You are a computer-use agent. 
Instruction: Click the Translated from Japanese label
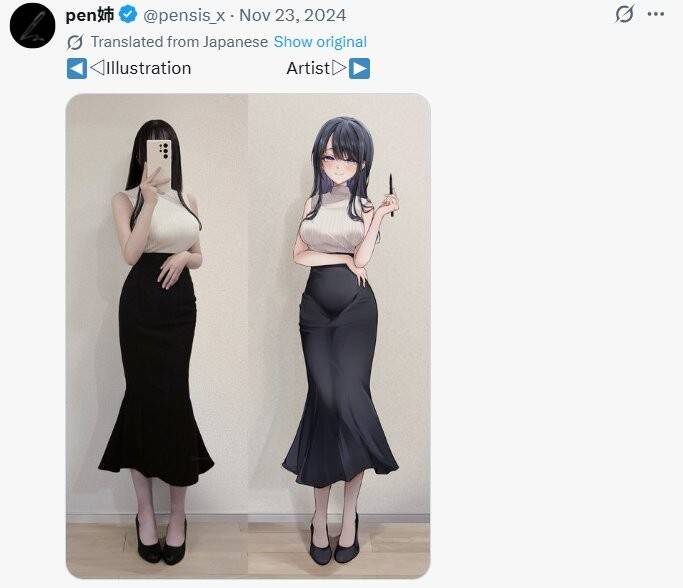click(179, 42)
